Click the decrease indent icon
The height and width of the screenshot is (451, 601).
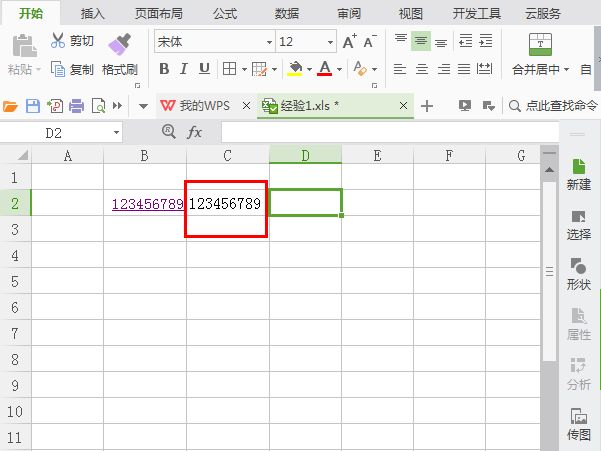(466, 40)
